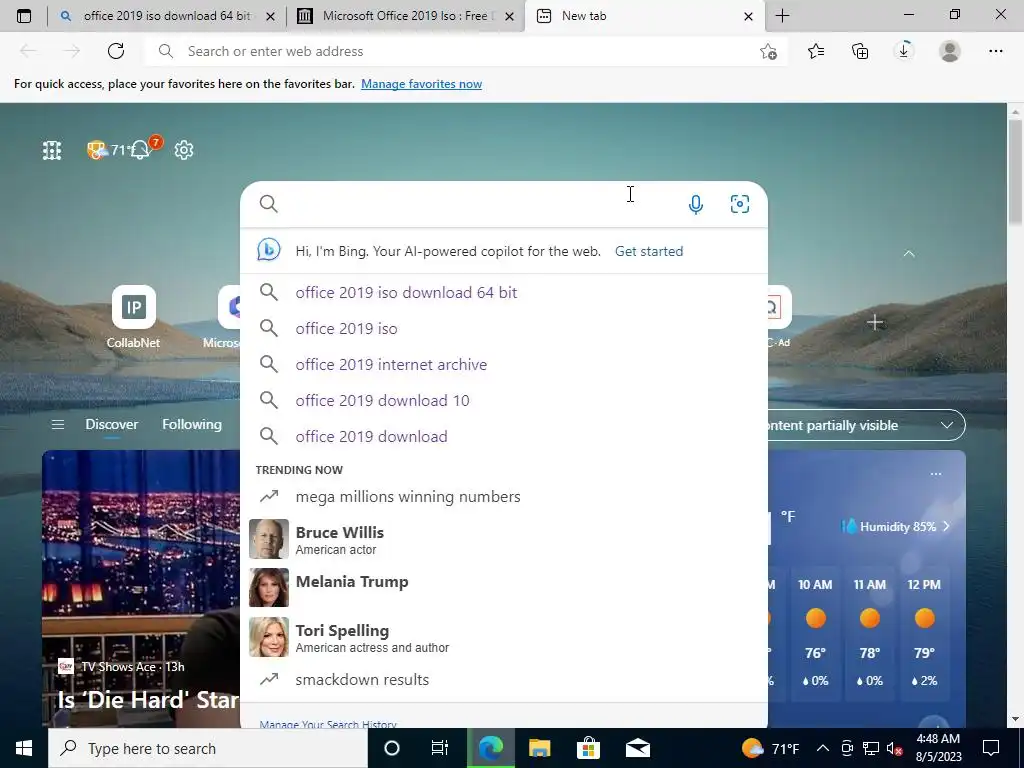The image size is (1024, 768).
Task: Search by voice microphone icon
Action: 696,204
